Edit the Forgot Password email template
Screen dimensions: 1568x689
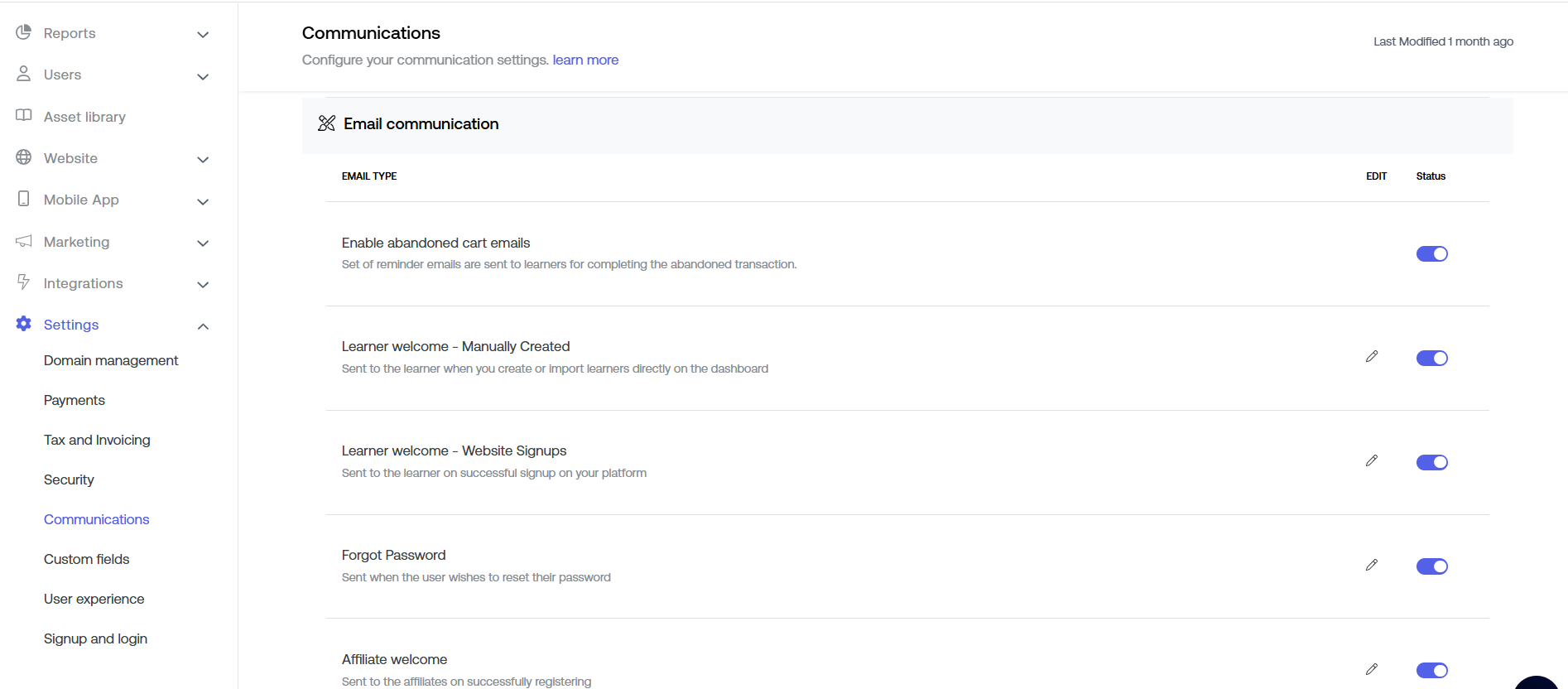pos(1372,566)
